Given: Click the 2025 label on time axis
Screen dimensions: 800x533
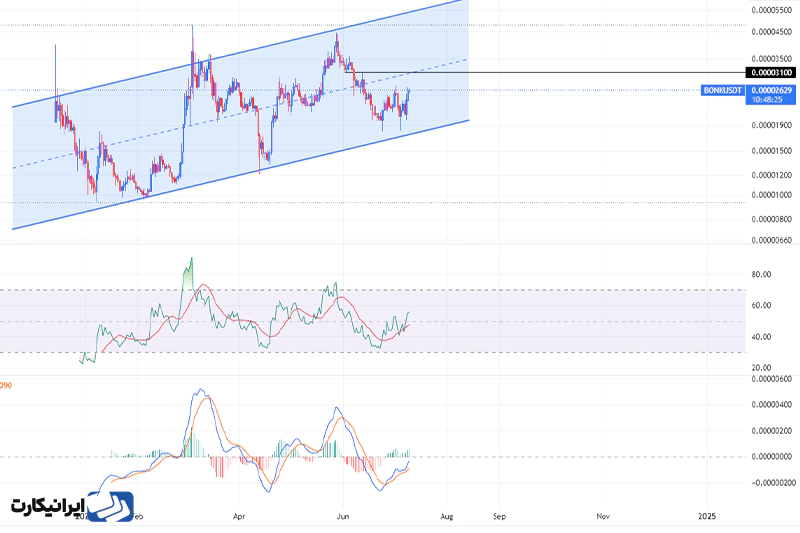Looking at the screenshot, I should tap(707, 517).
